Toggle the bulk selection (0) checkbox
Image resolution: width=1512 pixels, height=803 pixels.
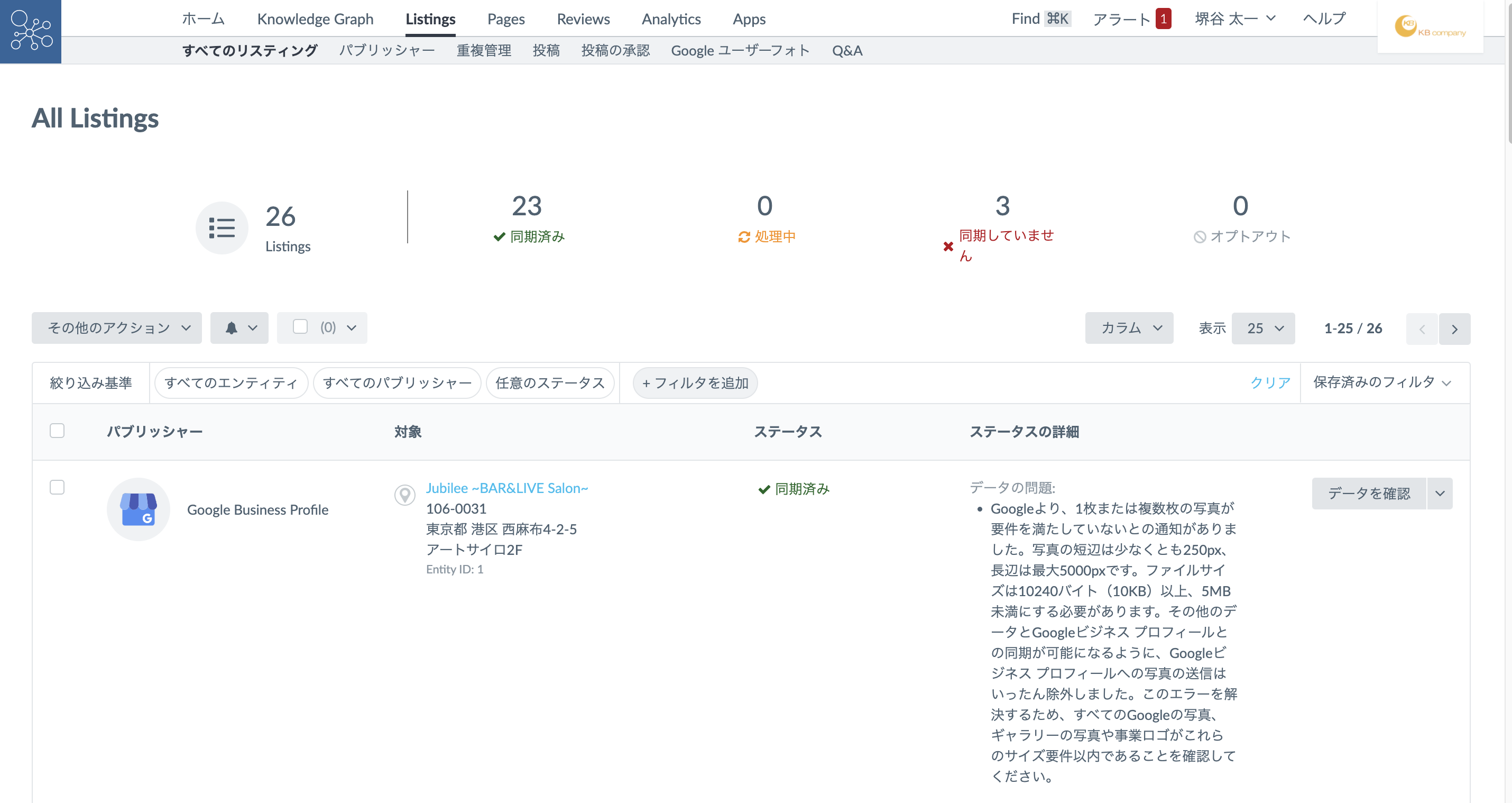coord(300,326)
